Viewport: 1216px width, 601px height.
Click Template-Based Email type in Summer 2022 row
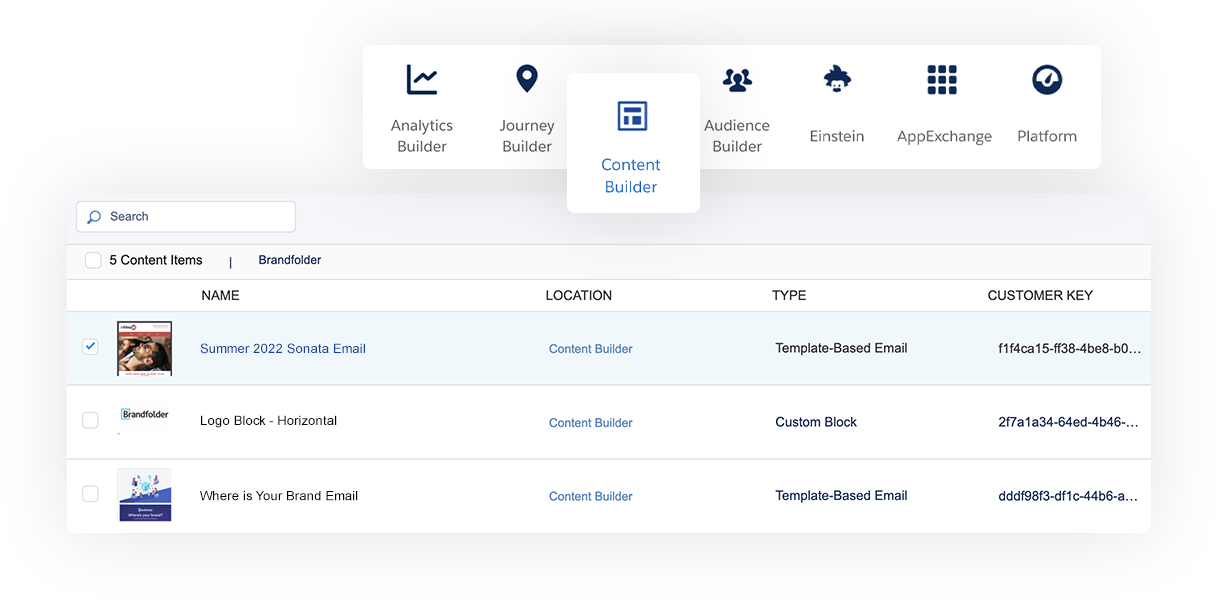click(841, 348)
